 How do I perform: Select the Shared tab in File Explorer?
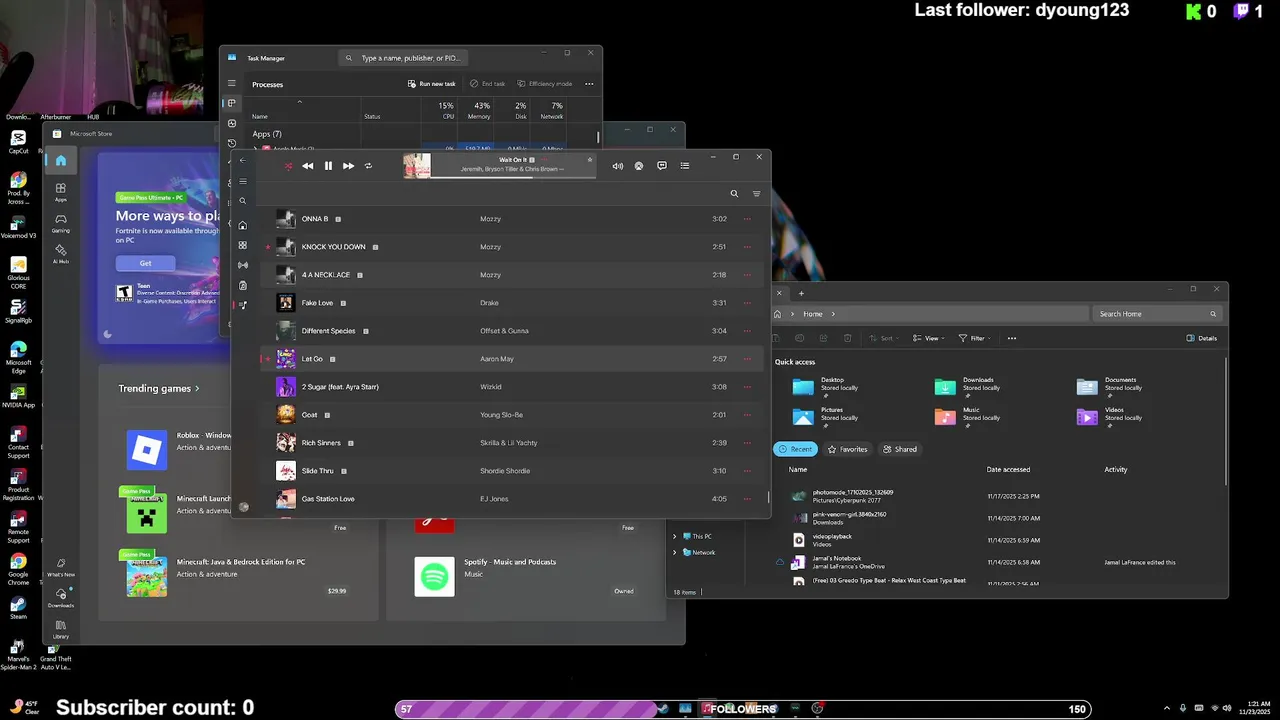point(899,449)
